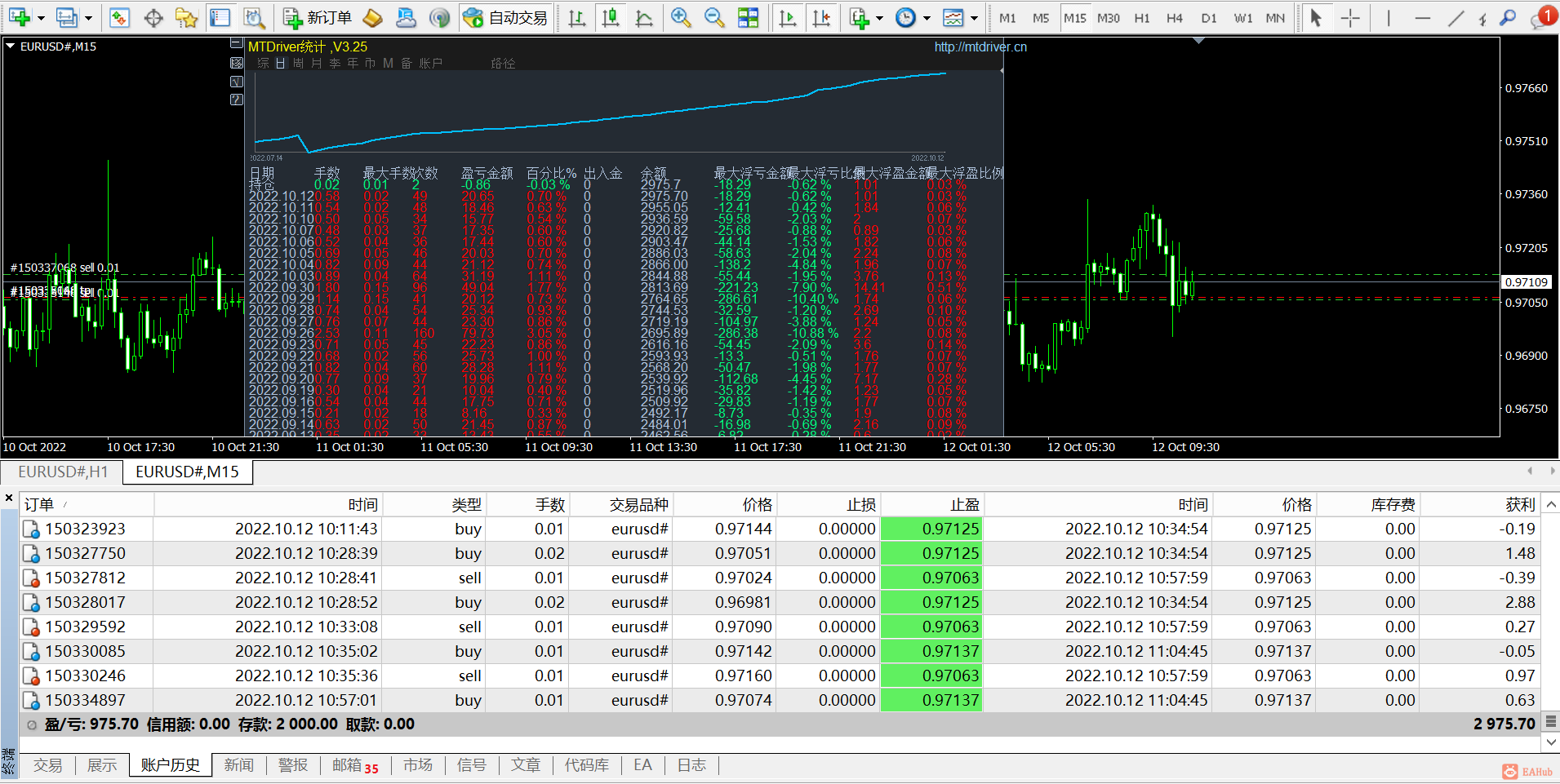
Task: Toggle the chart shift button
Action: (x=821, y=18)
